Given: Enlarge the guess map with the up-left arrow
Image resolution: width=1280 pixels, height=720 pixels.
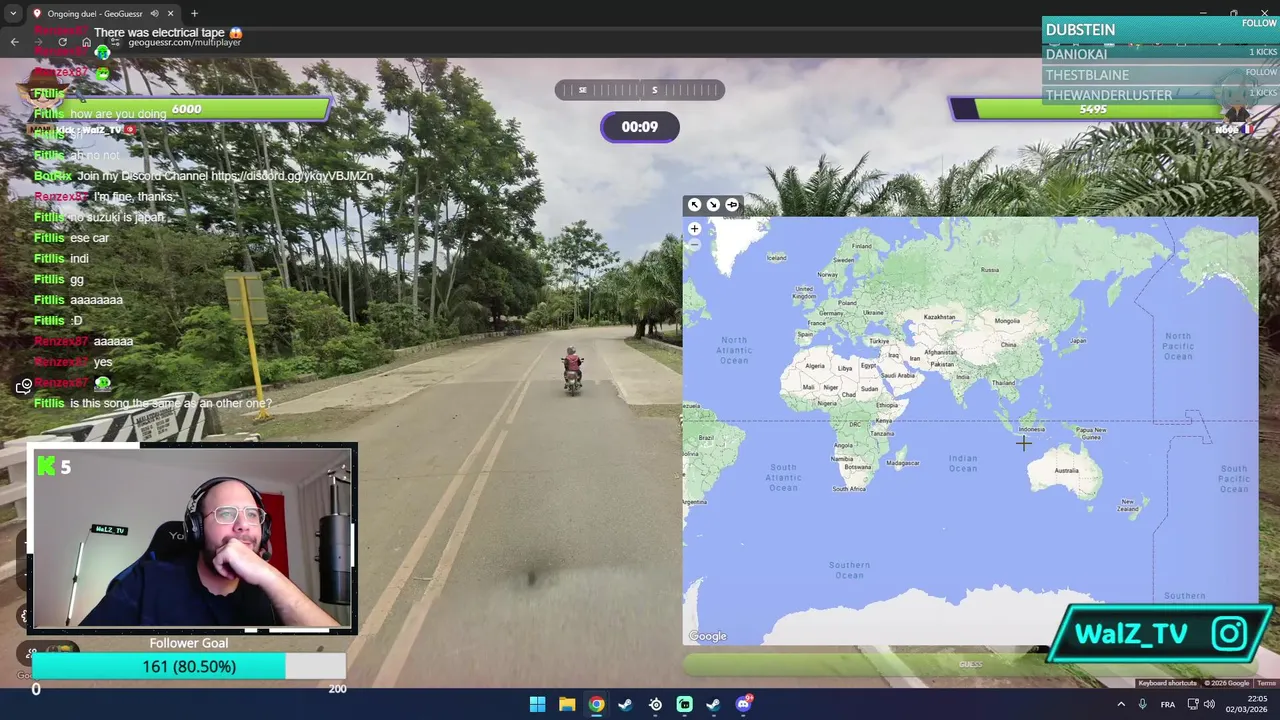Looking at the screenshot, I should (x=694, y=205).
